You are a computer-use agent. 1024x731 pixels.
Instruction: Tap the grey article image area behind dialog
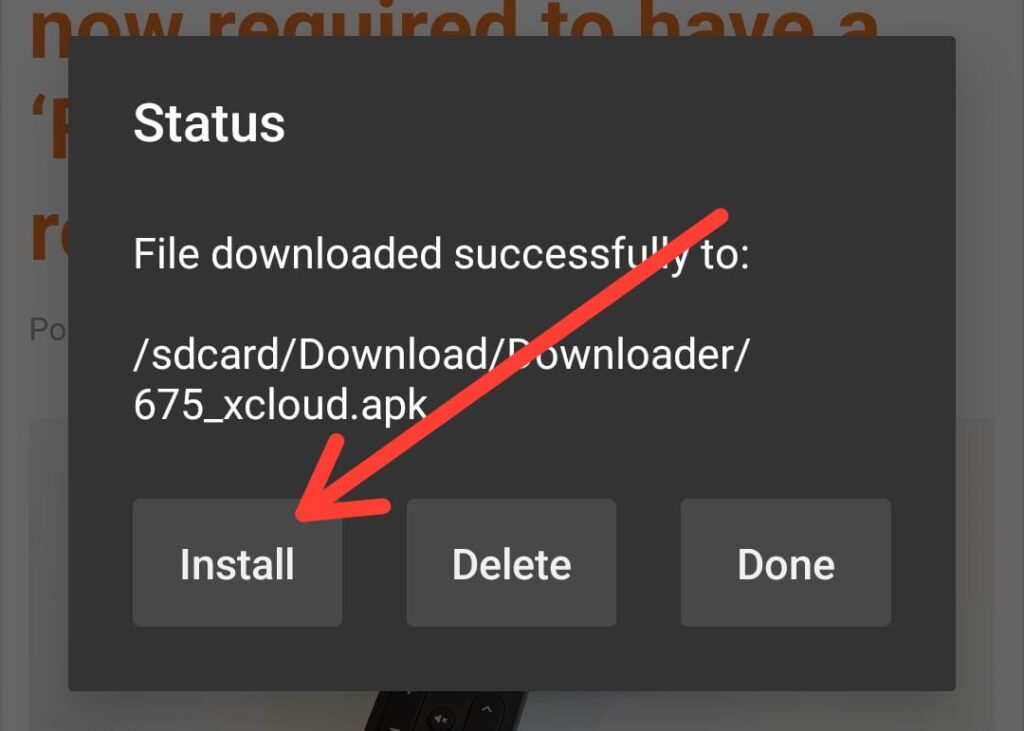point(47,555)
